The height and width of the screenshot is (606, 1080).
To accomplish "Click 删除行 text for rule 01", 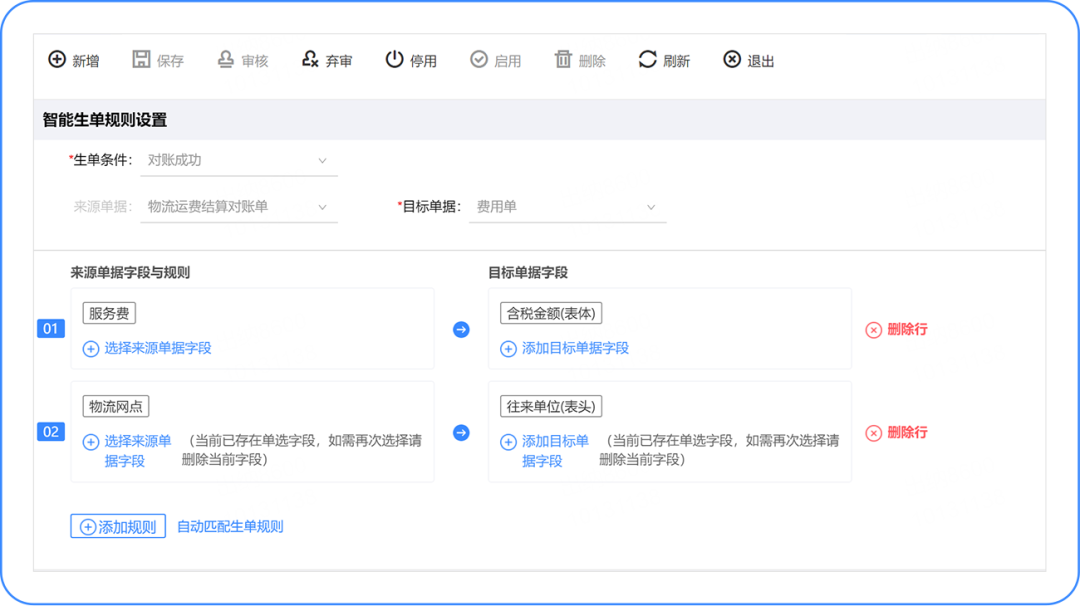I will (907, 329).
